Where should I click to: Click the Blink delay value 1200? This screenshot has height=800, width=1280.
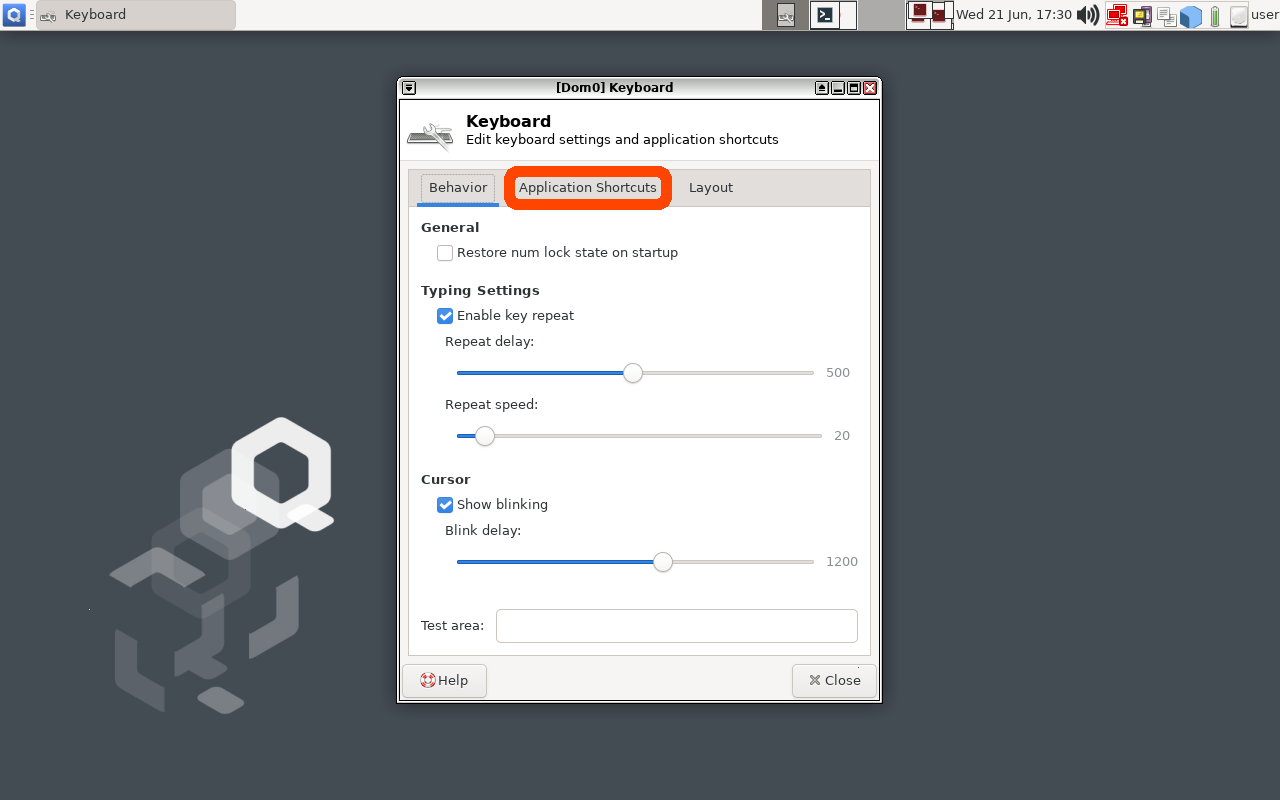click(842, 562)
